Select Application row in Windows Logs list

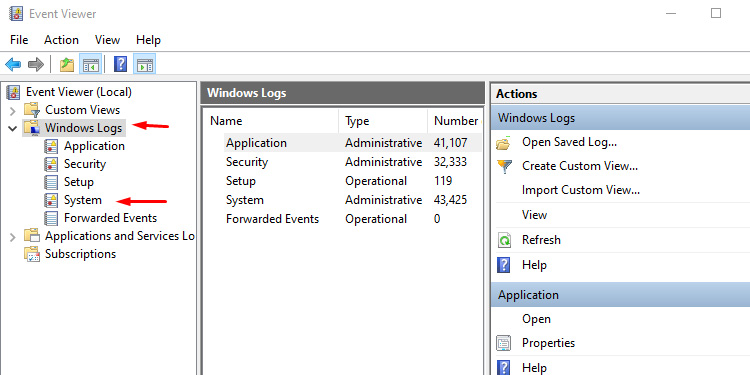click(343, 143)
